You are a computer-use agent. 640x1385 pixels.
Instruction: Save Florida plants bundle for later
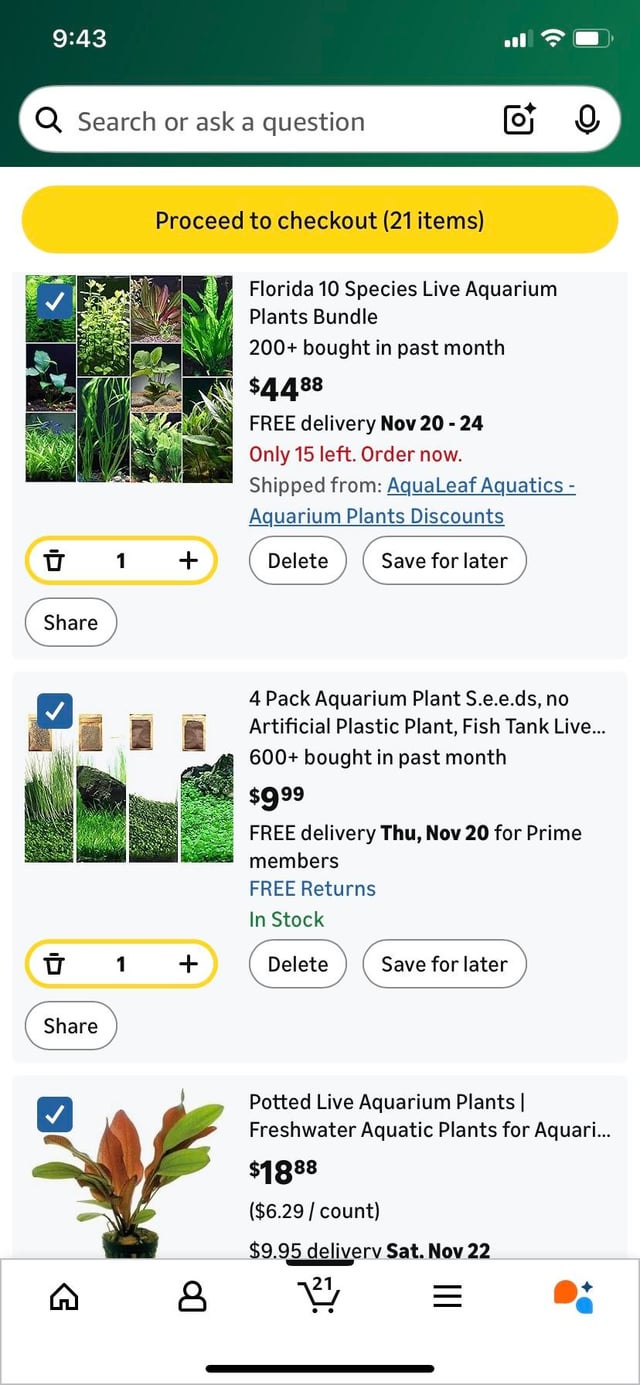coord(444,560)
